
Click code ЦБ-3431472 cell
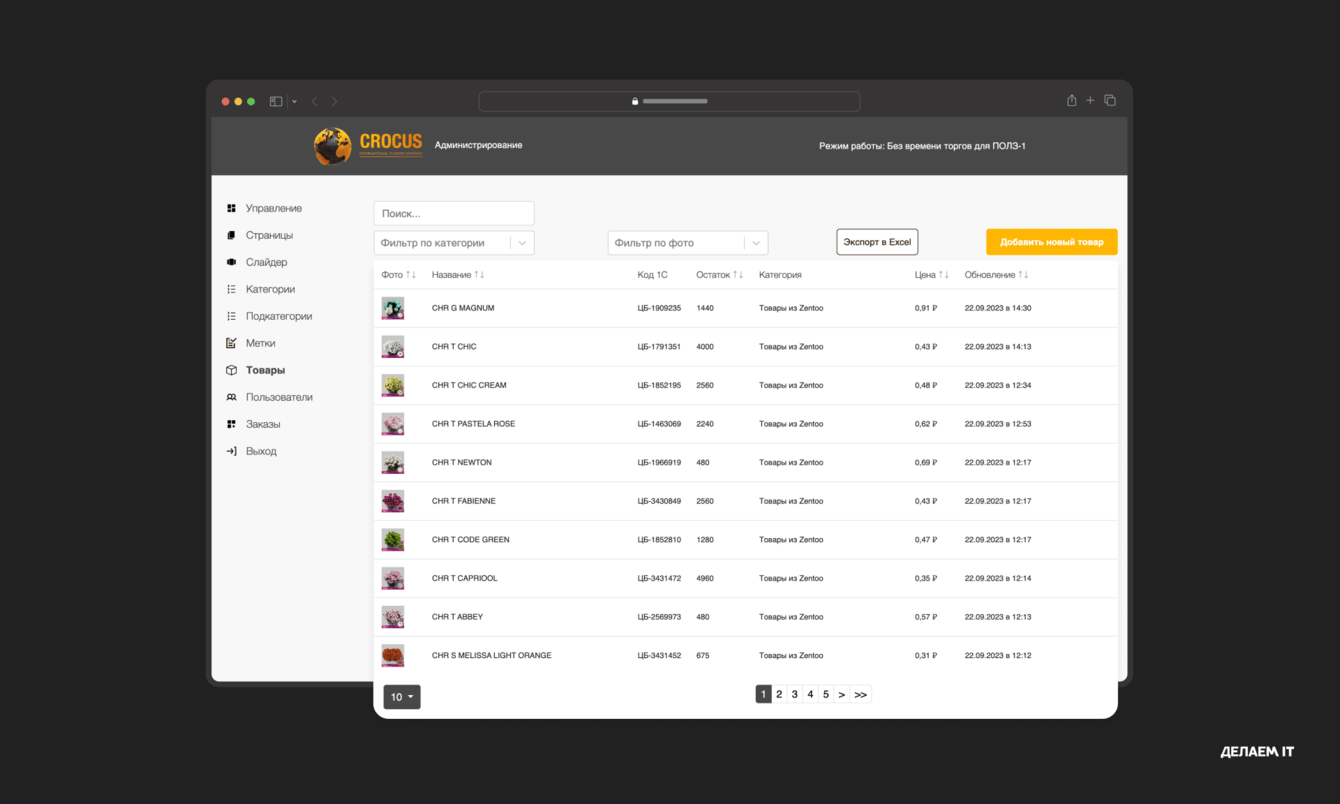click(x=659, y=579)
